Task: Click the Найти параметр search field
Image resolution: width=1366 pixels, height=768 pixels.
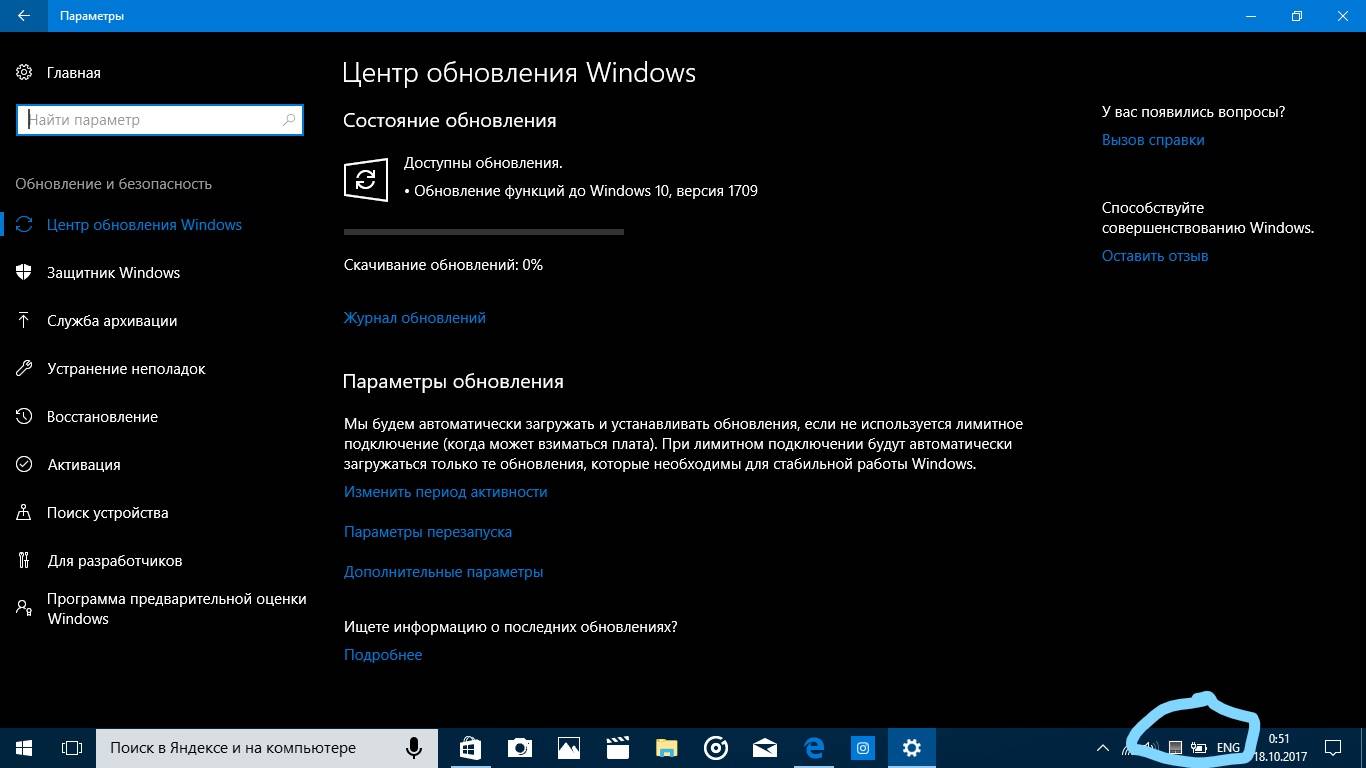Action: coord(160,120)
